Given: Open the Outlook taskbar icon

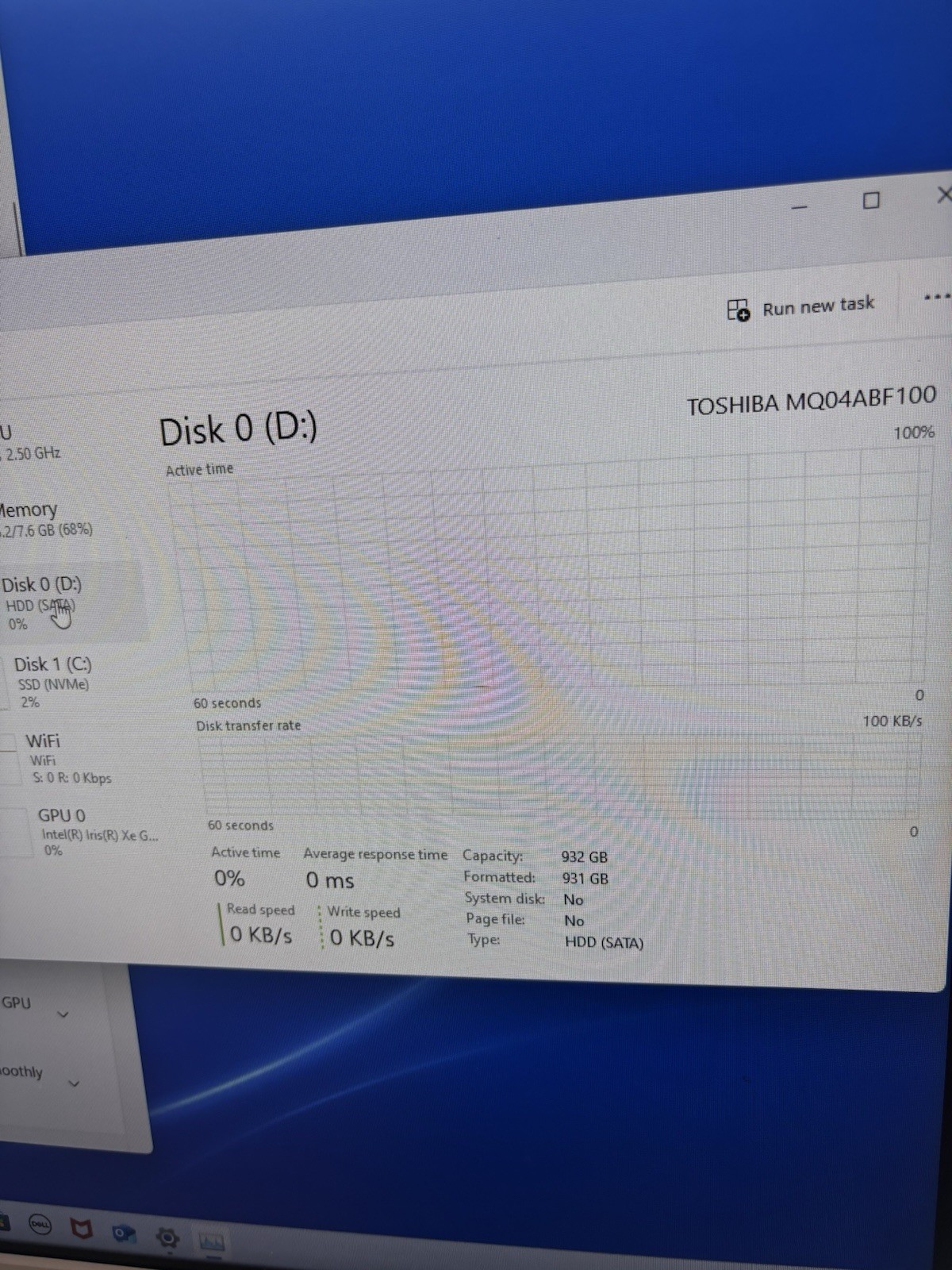Looking at the screenshot, I should tap(123, 1233).
